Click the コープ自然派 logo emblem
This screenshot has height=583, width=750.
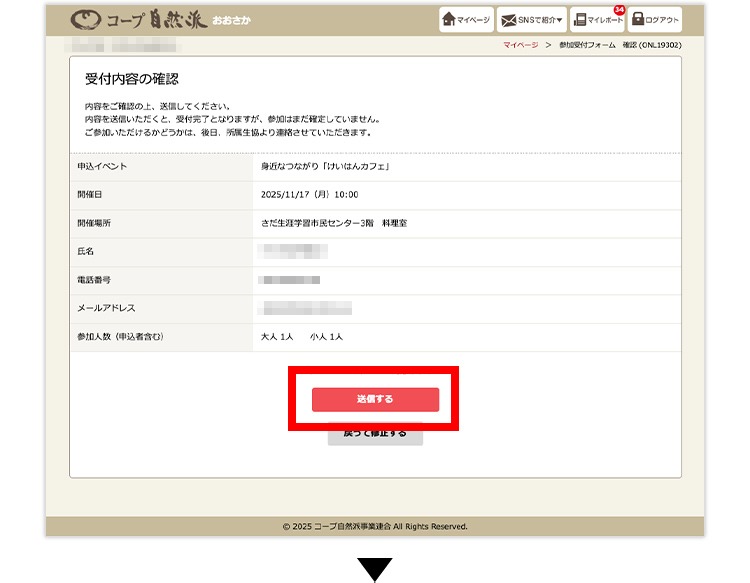coord(86,20)
